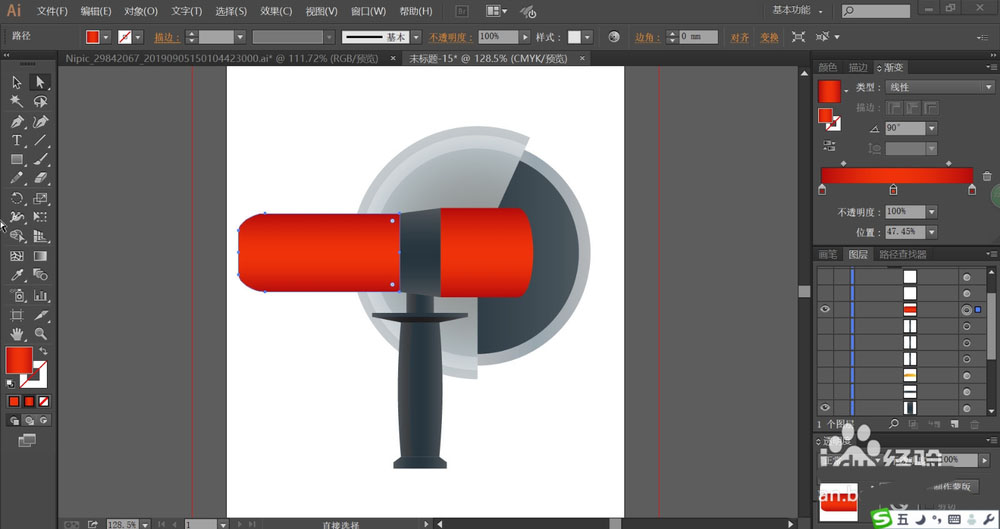1000x529 pixels.
Task: Open 基本功能 workspace switcher
Action: [797, 10]
